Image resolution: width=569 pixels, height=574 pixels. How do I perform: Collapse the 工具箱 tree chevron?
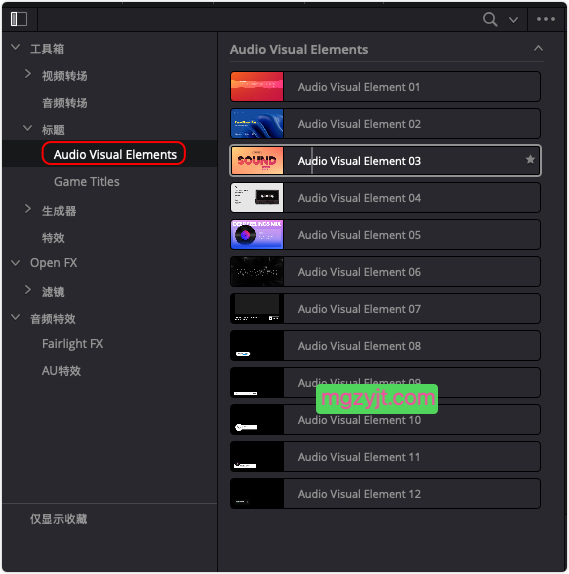coord(15,47)
